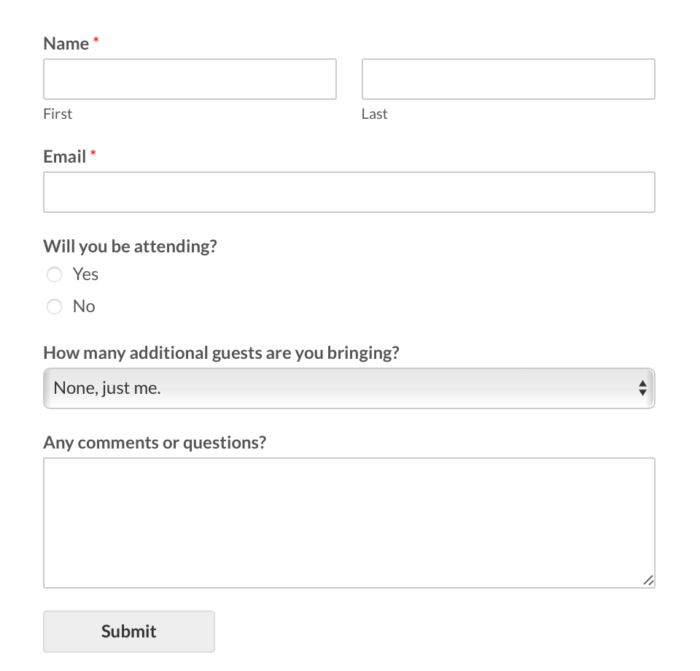Image resolution: width=700 pixels, height=671 pixels.
Task: Click the textarea resize handle corner
Action: tap(649, 581)
